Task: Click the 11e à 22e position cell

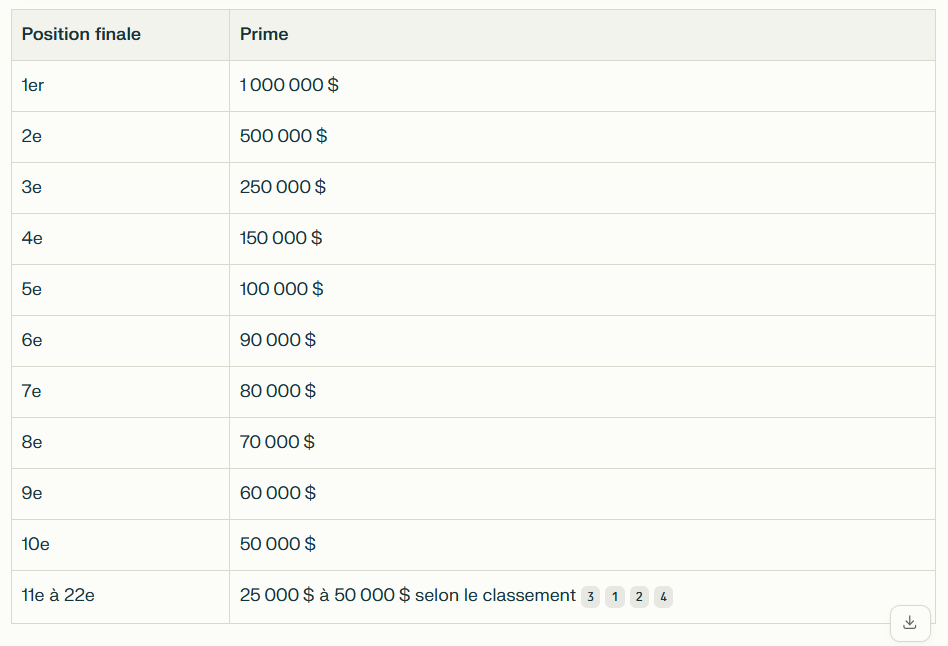Action: tap(120, 597)
